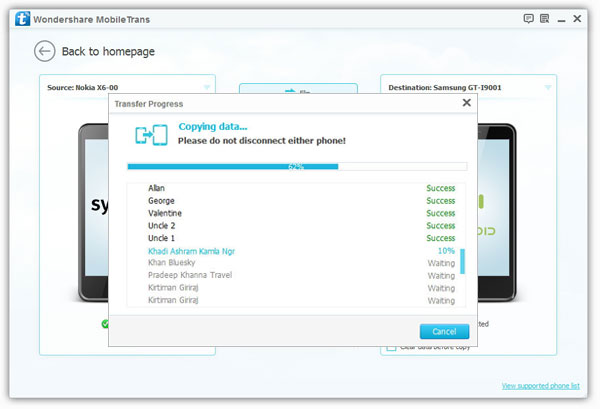Viewport: 600px width, 409px height.
Task: Toggle Clear data before copy checkbox
Action: coord(391,347)
